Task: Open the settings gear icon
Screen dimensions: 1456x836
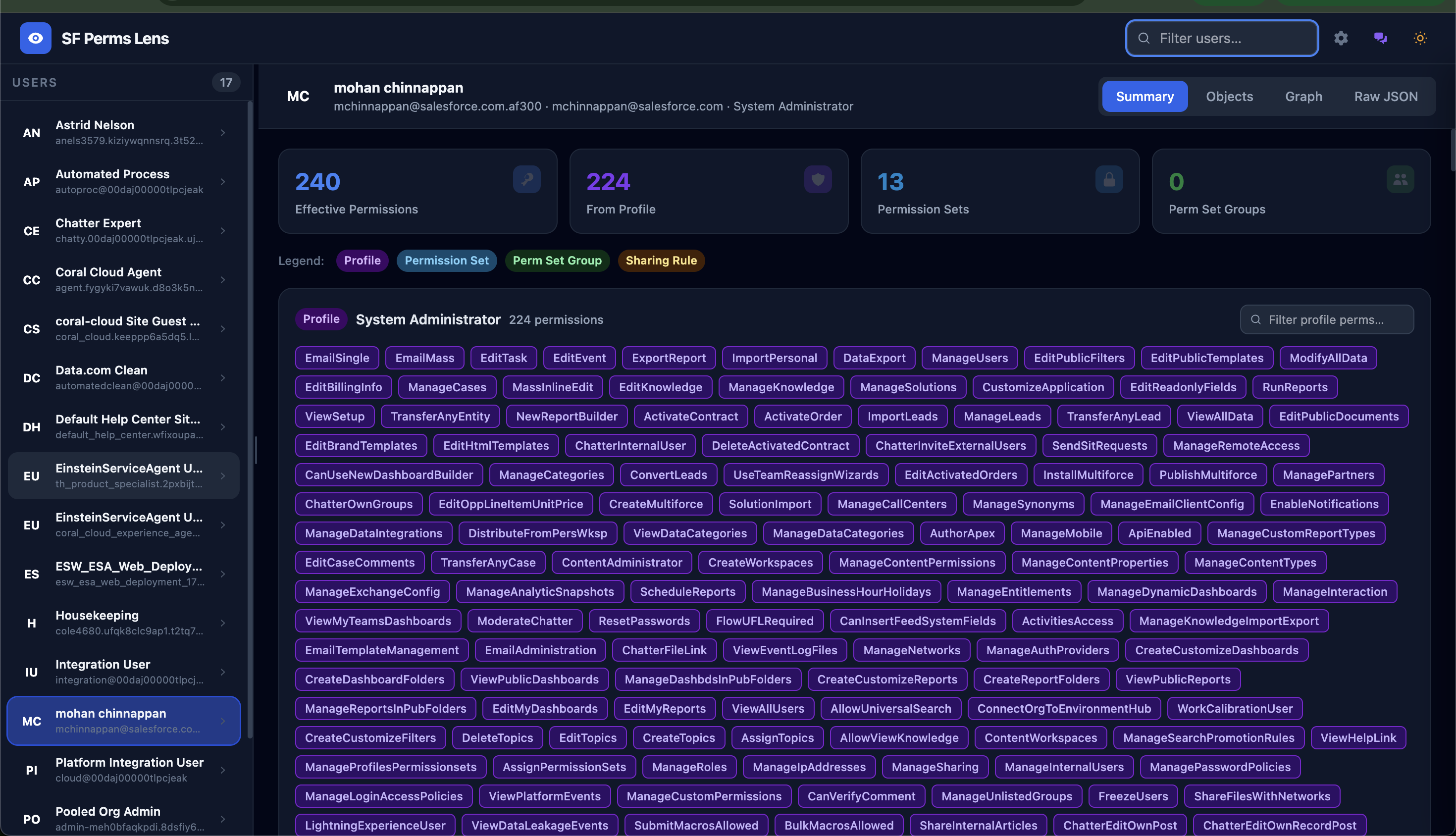Action: [x=1341, y=39]
